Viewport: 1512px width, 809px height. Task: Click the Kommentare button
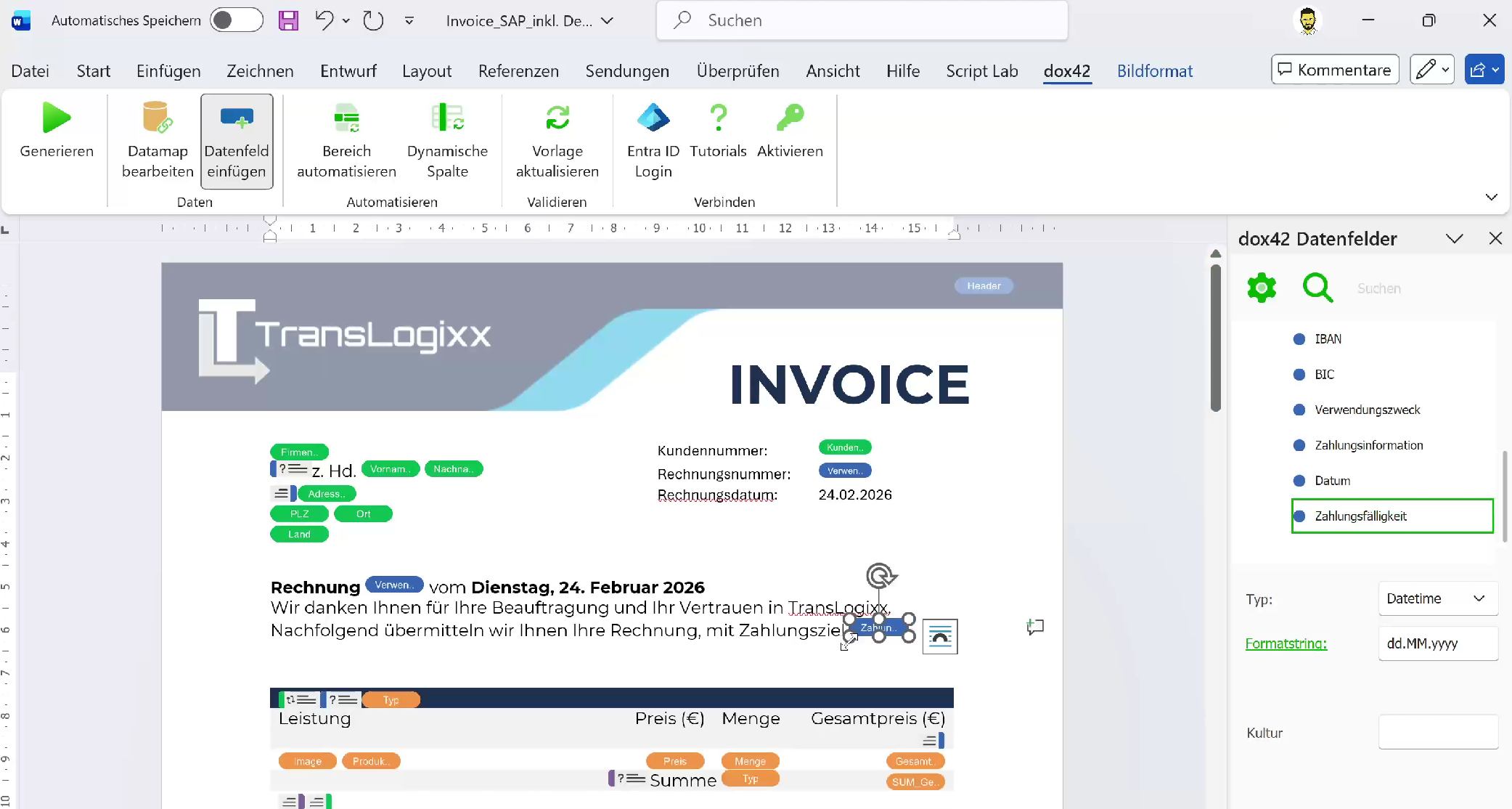1335,70
